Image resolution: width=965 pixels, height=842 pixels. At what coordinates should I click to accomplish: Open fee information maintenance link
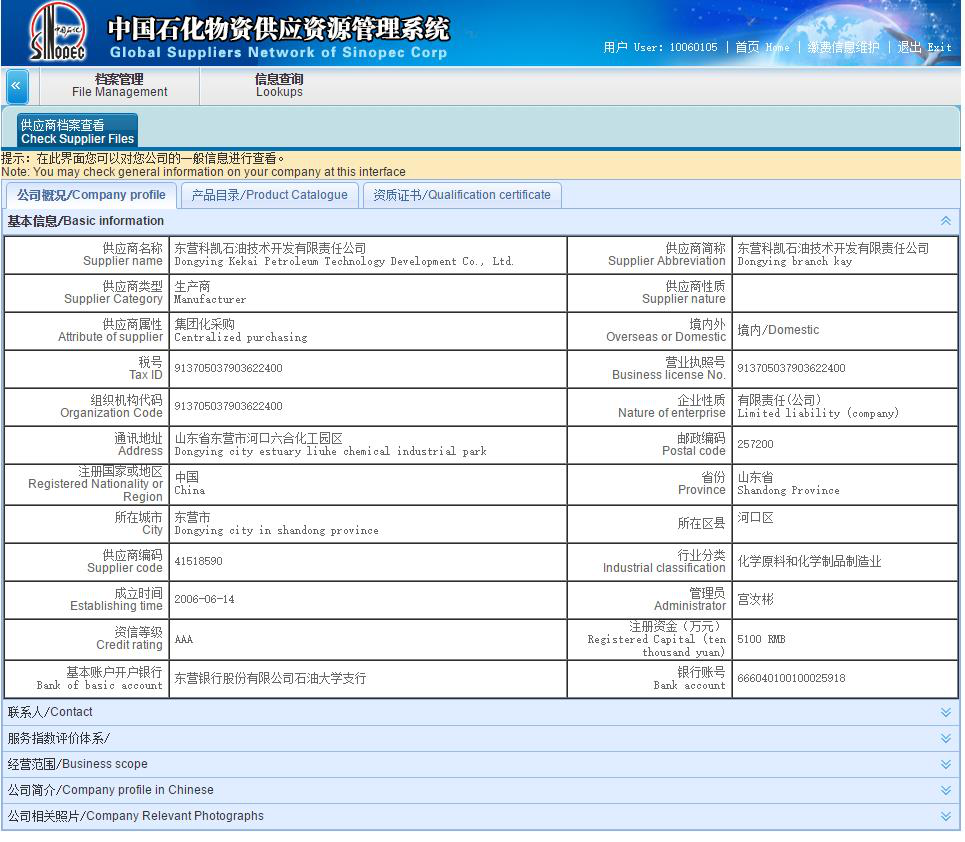pos(843,47)
